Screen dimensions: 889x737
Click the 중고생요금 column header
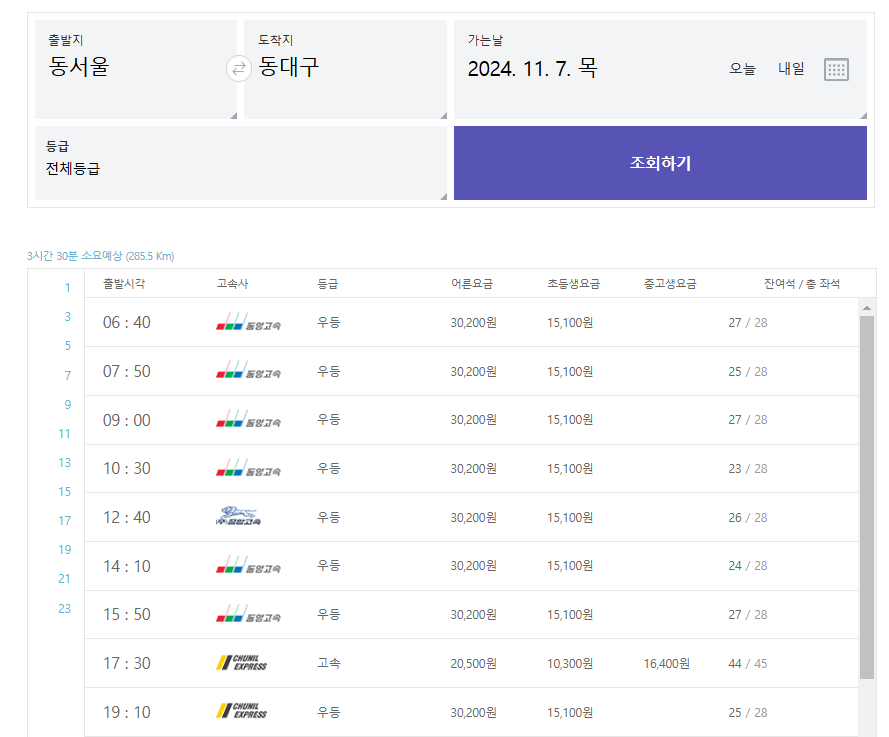coord(670,283)
